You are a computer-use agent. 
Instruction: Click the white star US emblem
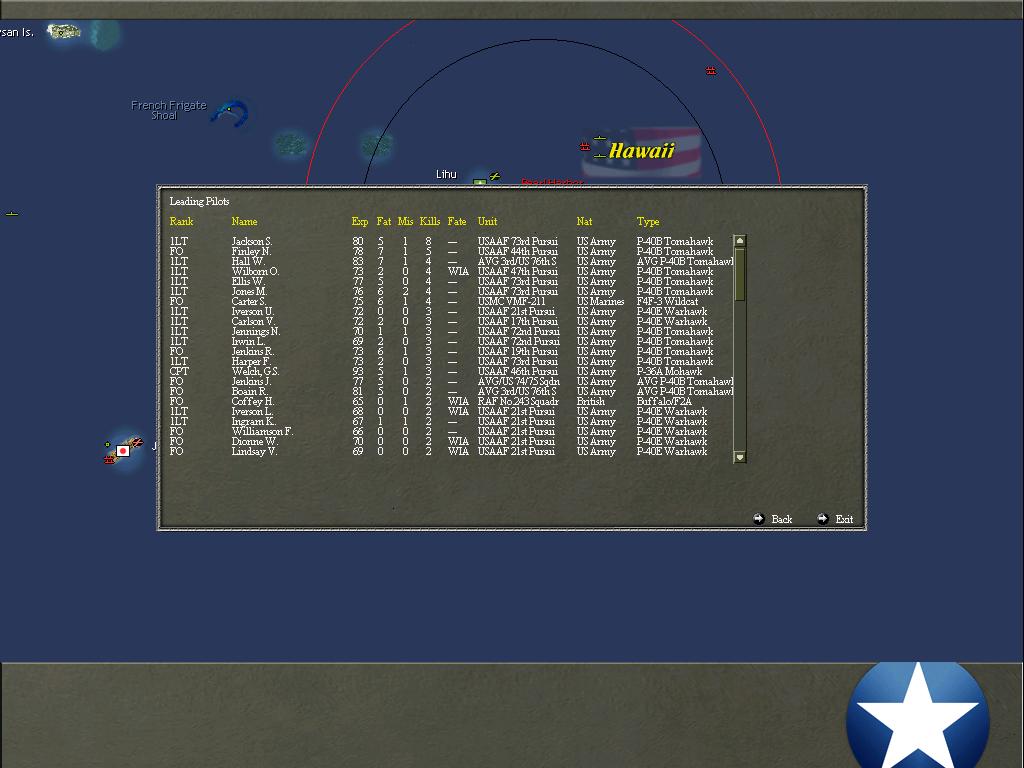coord(918,716)
